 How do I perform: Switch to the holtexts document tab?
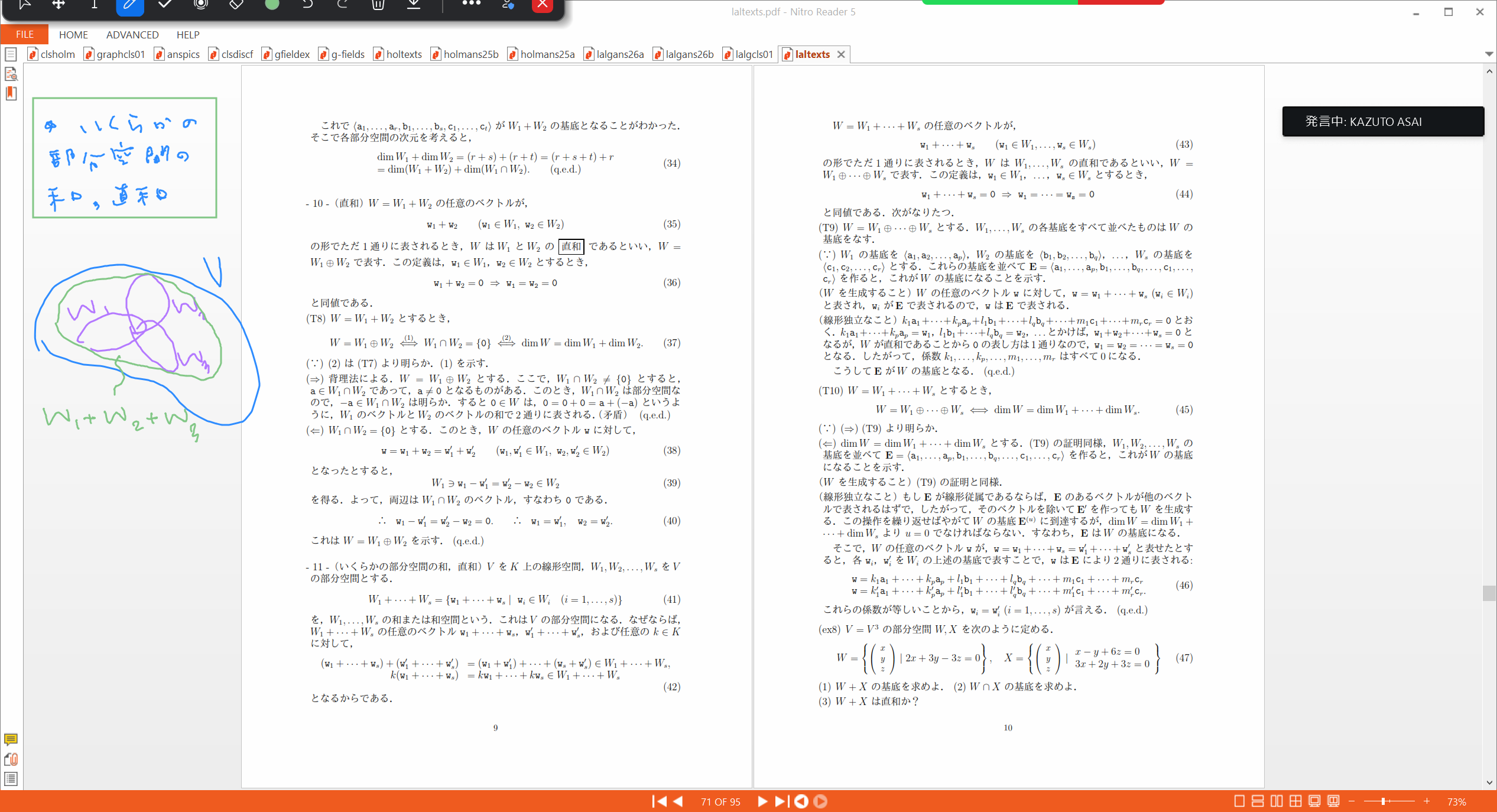398,54
